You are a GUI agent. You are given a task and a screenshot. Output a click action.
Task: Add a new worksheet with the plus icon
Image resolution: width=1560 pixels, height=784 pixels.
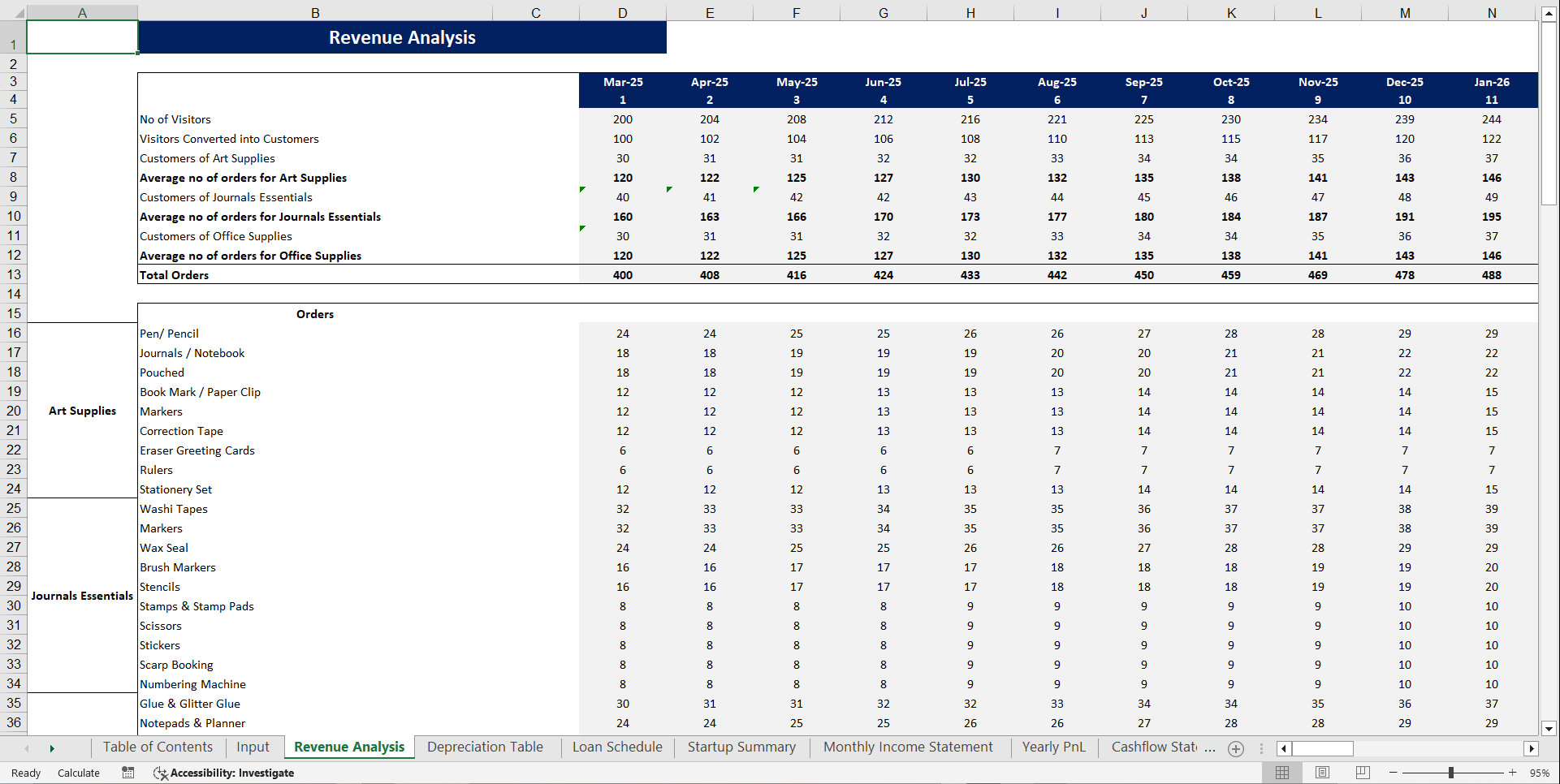pyautogui.click(x=1236, y=748)
